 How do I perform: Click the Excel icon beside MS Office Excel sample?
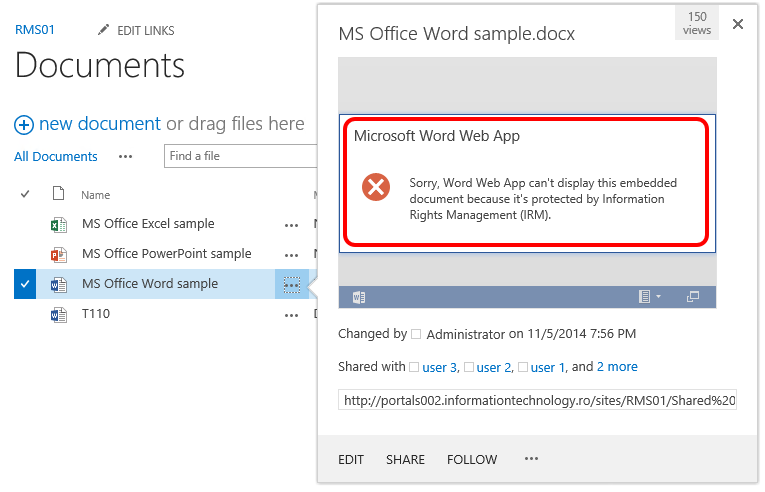[59, 225]
